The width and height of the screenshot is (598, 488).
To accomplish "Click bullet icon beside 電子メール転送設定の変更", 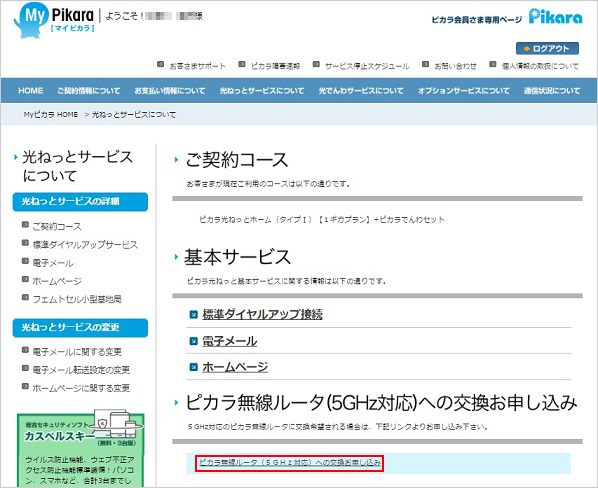I will 25,368.
